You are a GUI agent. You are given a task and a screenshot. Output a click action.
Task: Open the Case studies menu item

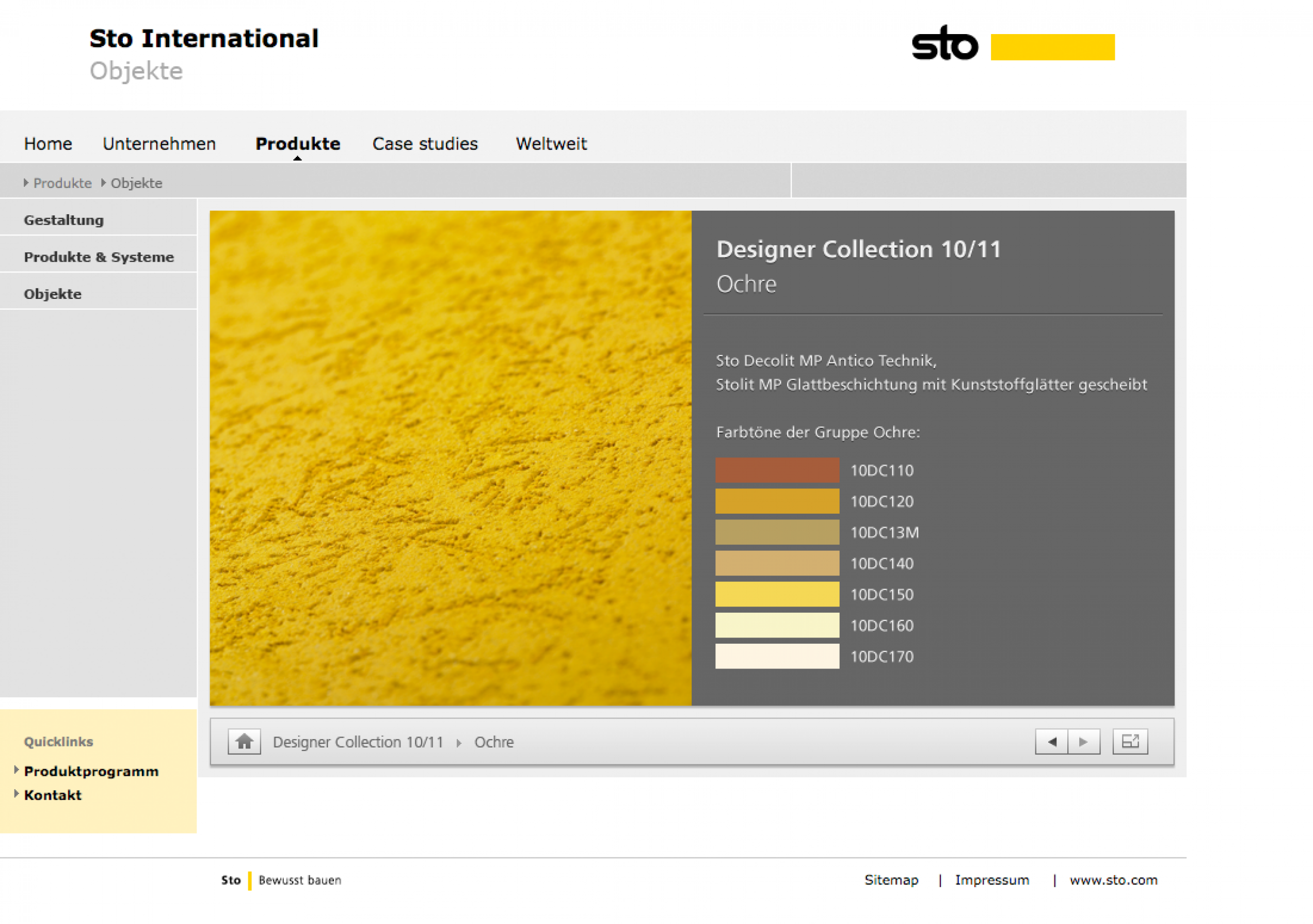coord(425,144)
